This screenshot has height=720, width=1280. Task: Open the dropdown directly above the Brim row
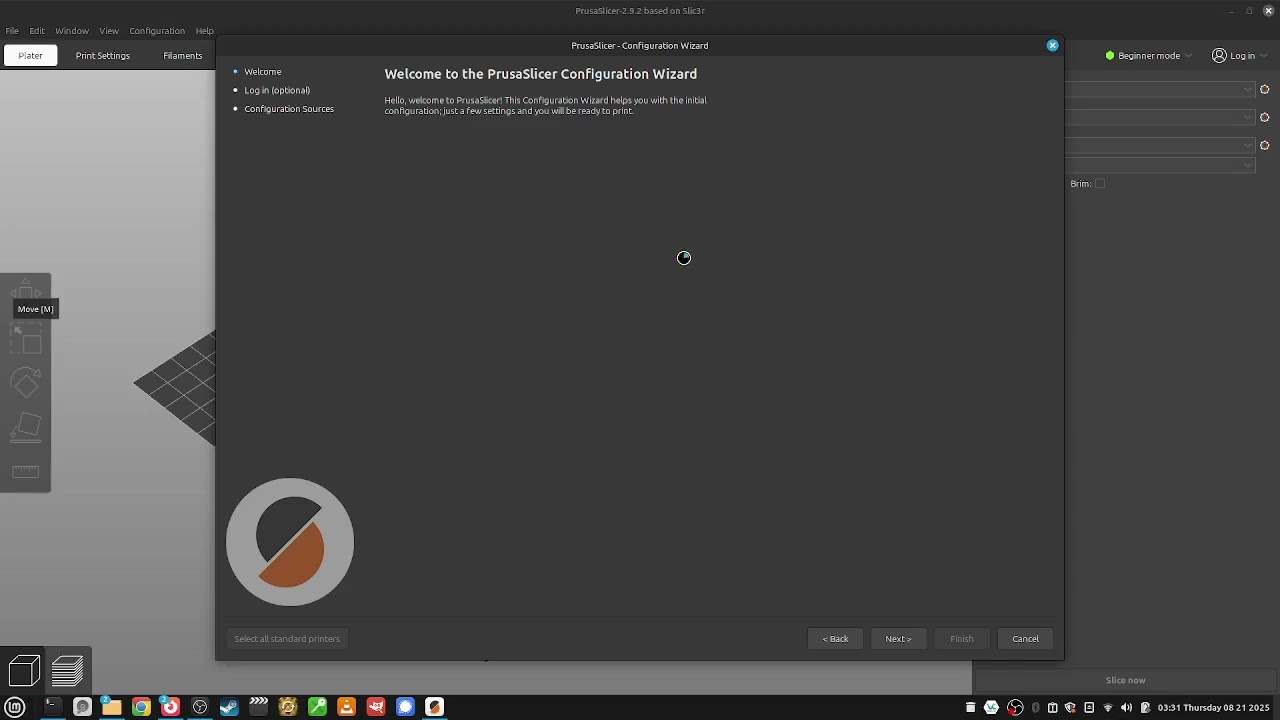click(x=1248, y=165)
